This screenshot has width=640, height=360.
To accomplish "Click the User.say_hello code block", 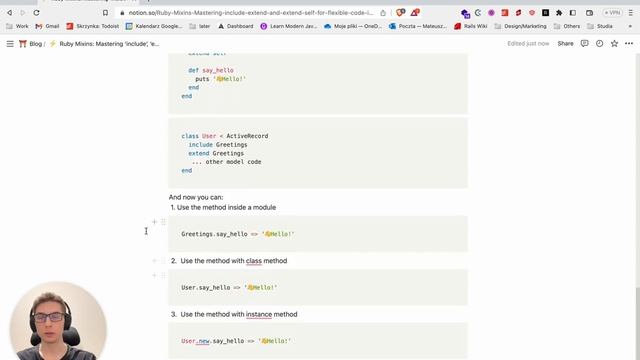I will [x=318, y=287].
